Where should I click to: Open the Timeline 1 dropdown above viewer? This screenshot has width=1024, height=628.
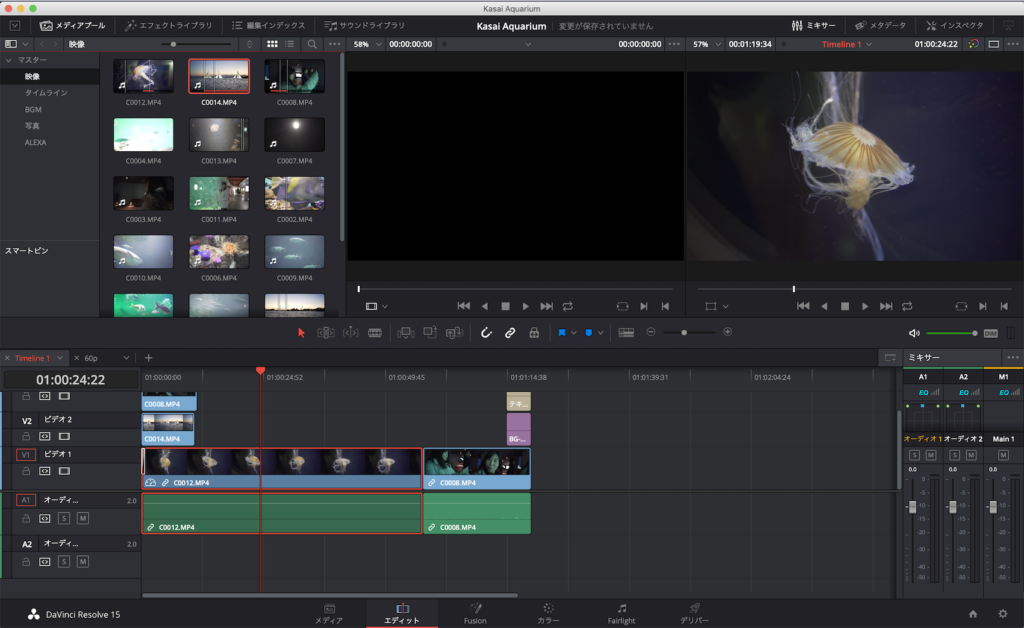coord(846,45)
